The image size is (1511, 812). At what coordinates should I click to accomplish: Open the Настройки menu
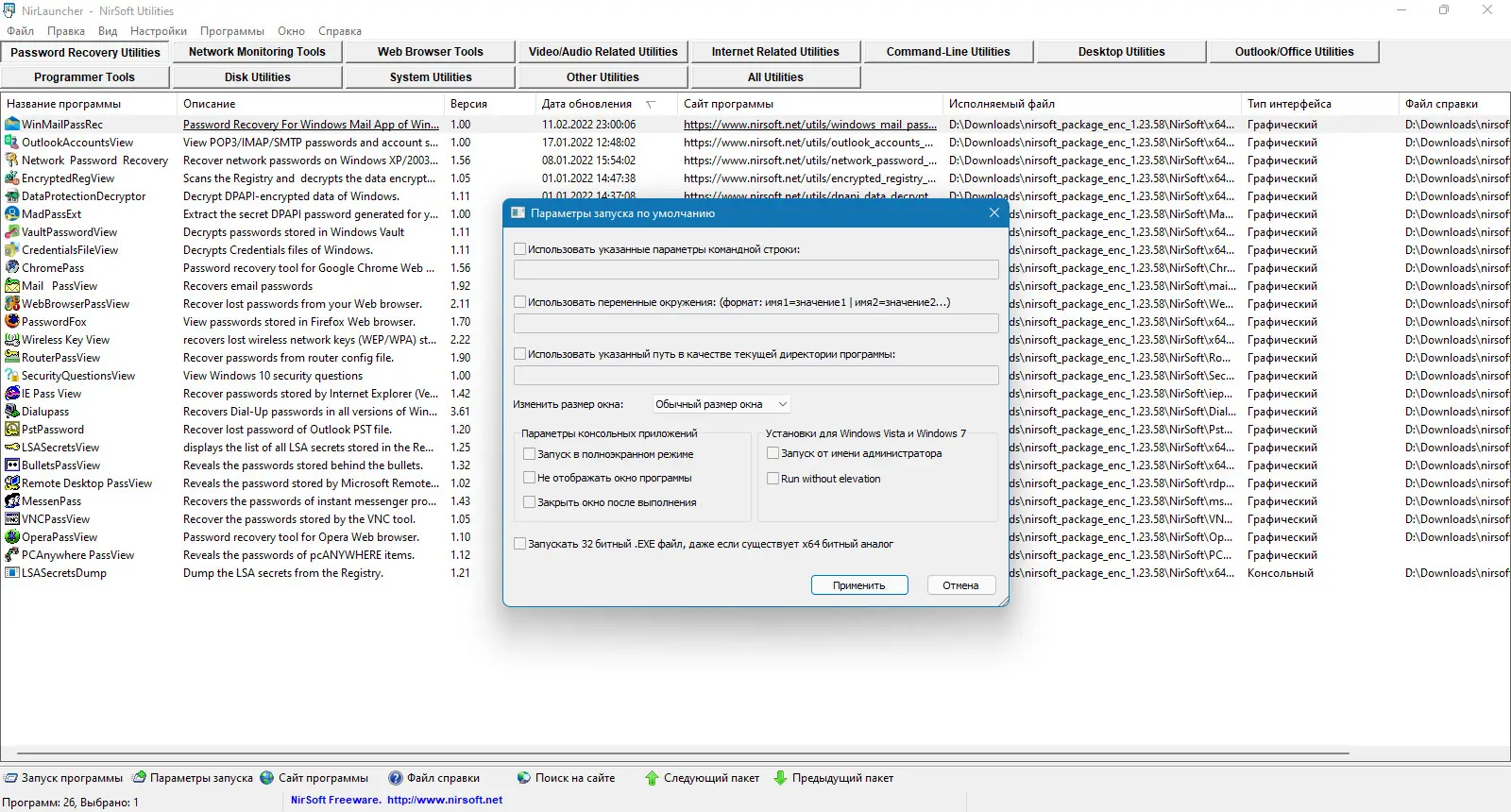(159, 31)
